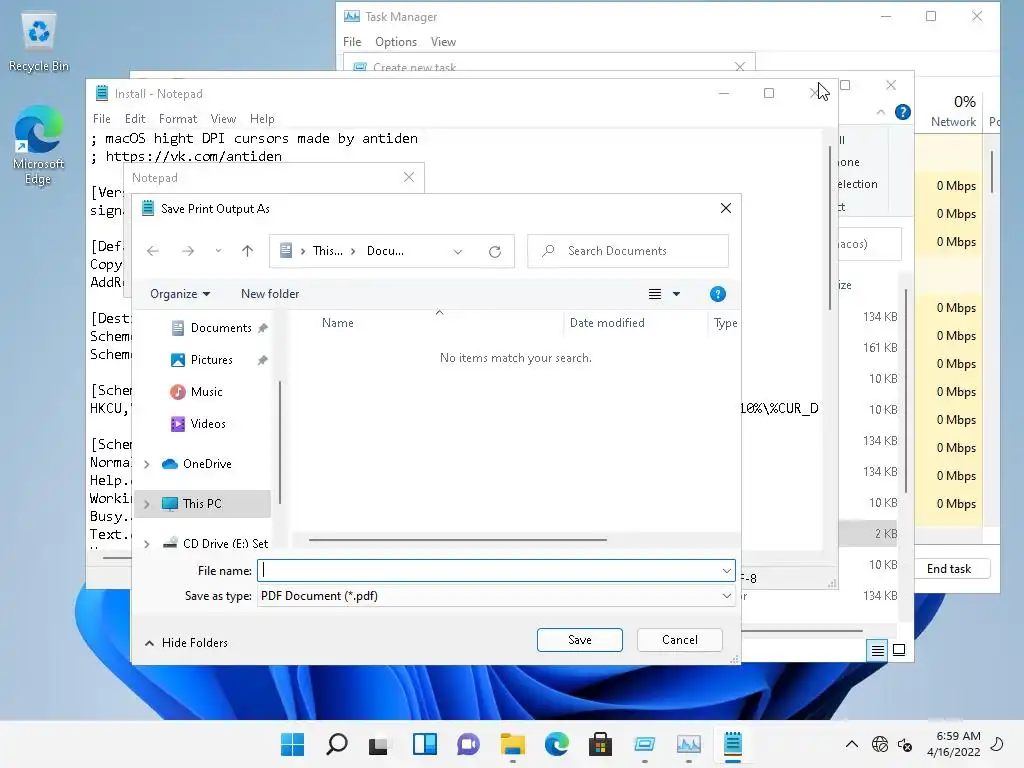This screenshot has width=1024, height=768.
Task: Open Task Manager Options menu
Action: pyautogui.click(x=396, y=42)
